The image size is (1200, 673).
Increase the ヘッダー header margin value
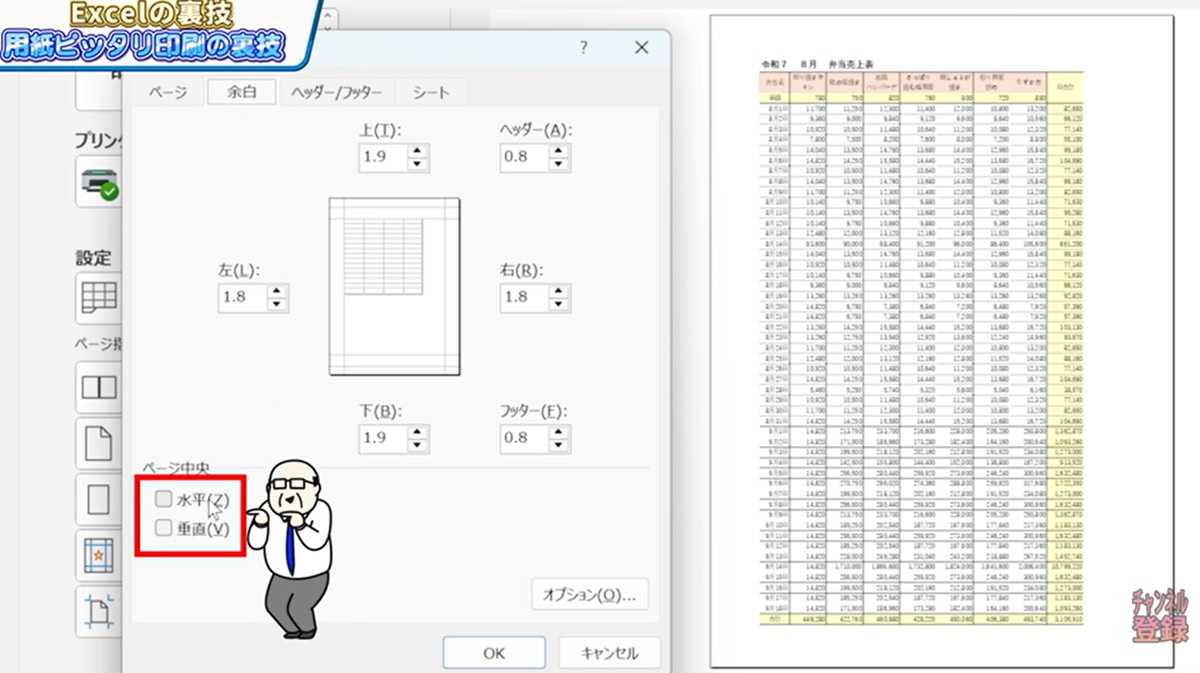point(559,151)
